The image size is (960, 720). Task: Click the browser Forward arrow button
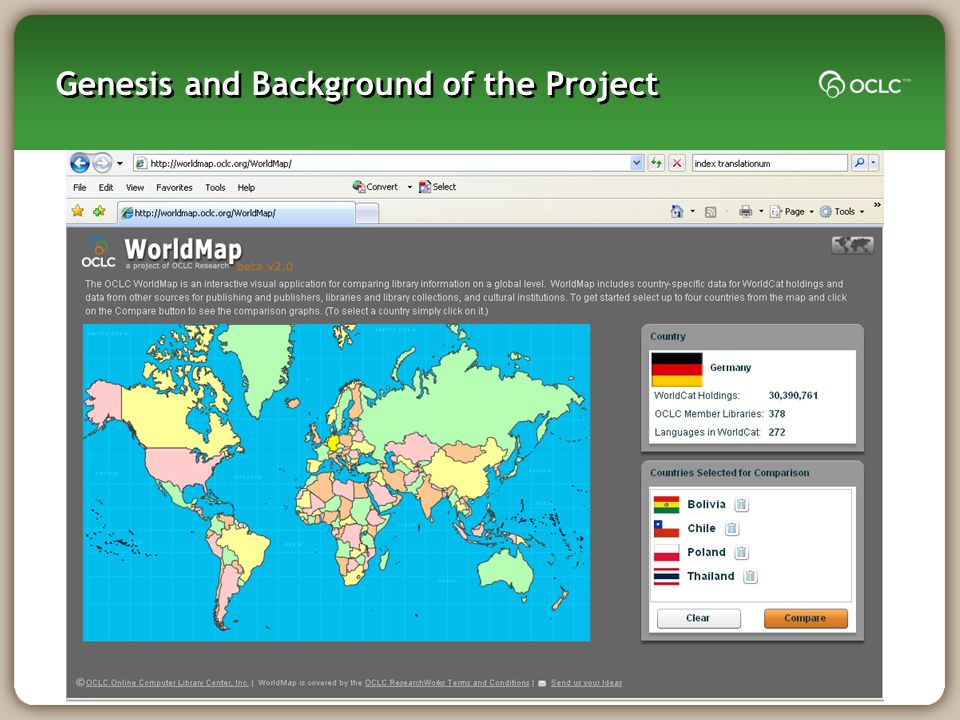pyautogui.click(x=102, y=163)
